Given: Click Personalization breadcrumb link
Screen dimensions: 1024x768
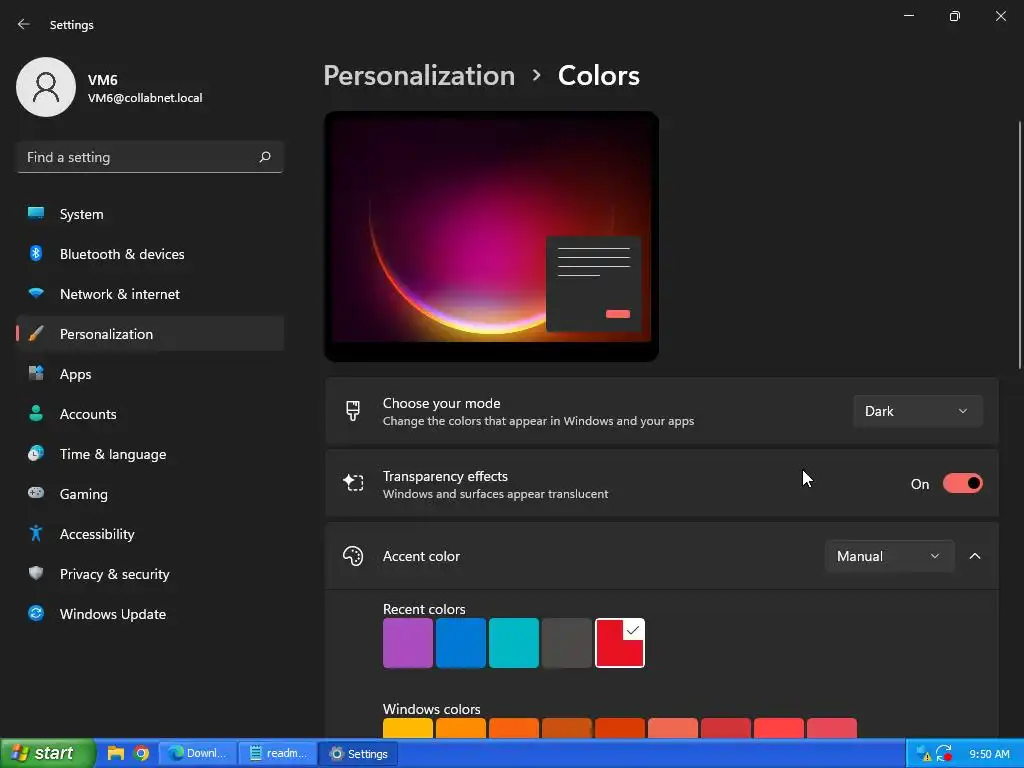Looking at the screenshot, I should point(419,75).
